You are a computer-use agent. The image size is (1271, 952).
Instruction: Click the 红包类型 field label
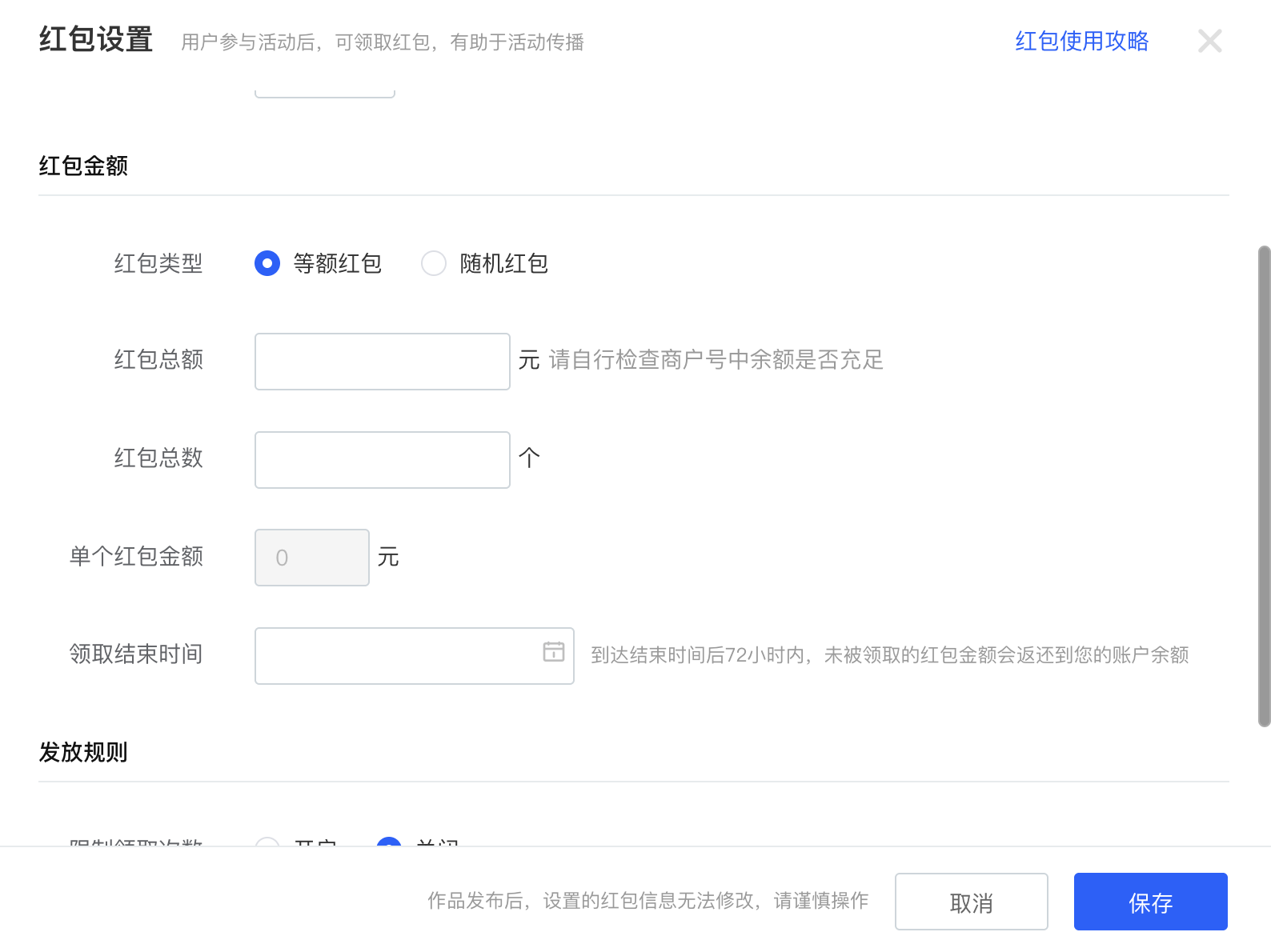click(x=158, y=263)
